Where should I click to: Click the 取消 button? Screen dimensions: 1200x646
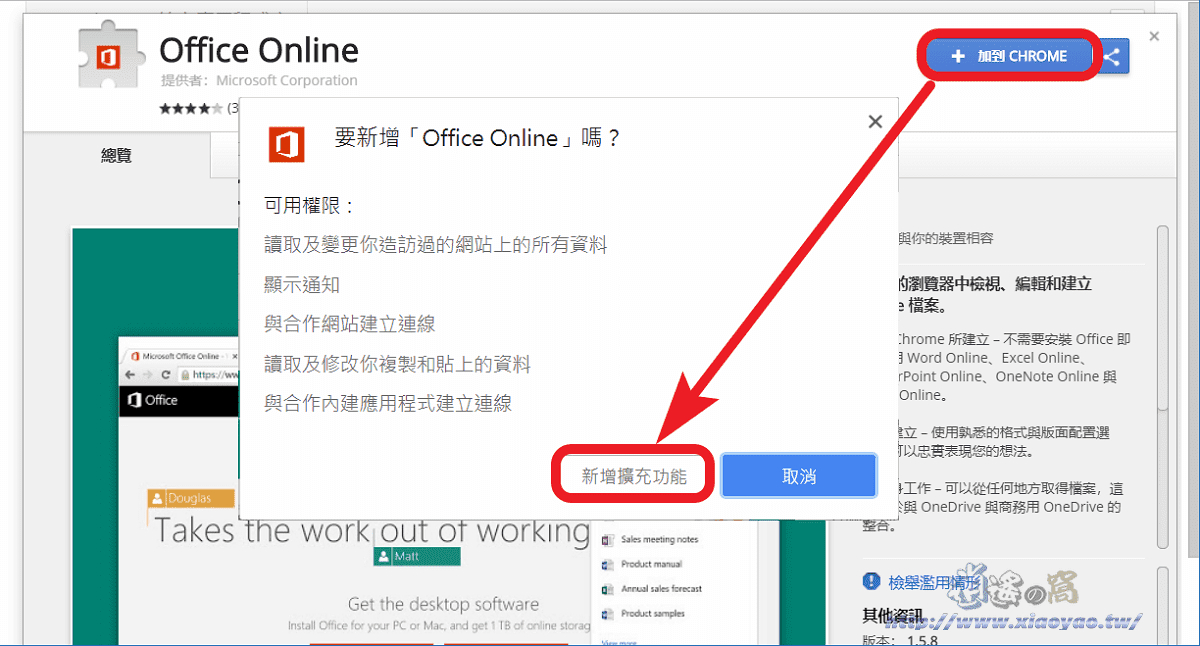(799, 476)
